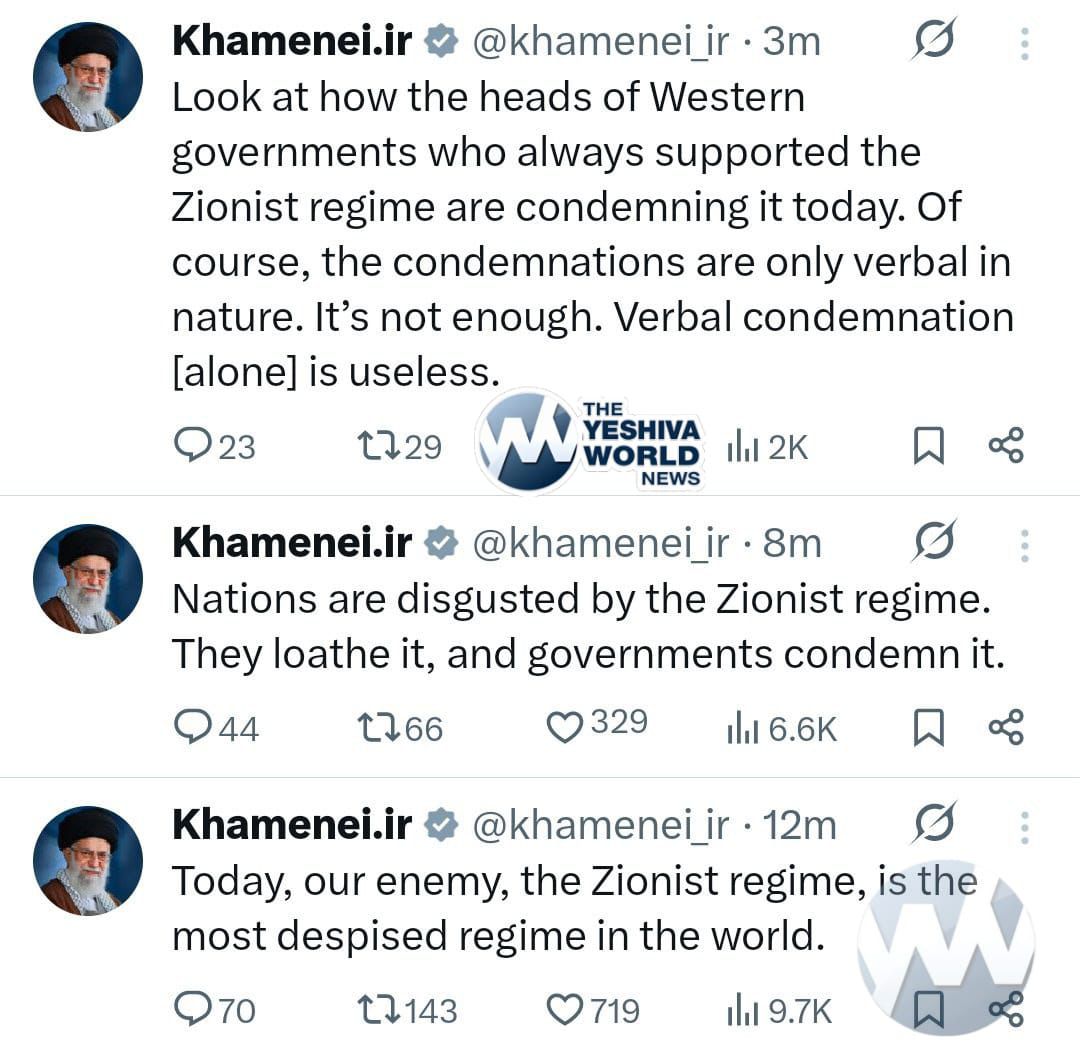Repost the tweet with 143 reposts
The height and width of the screenshot is (1052, 1080).
(407, 1011)
